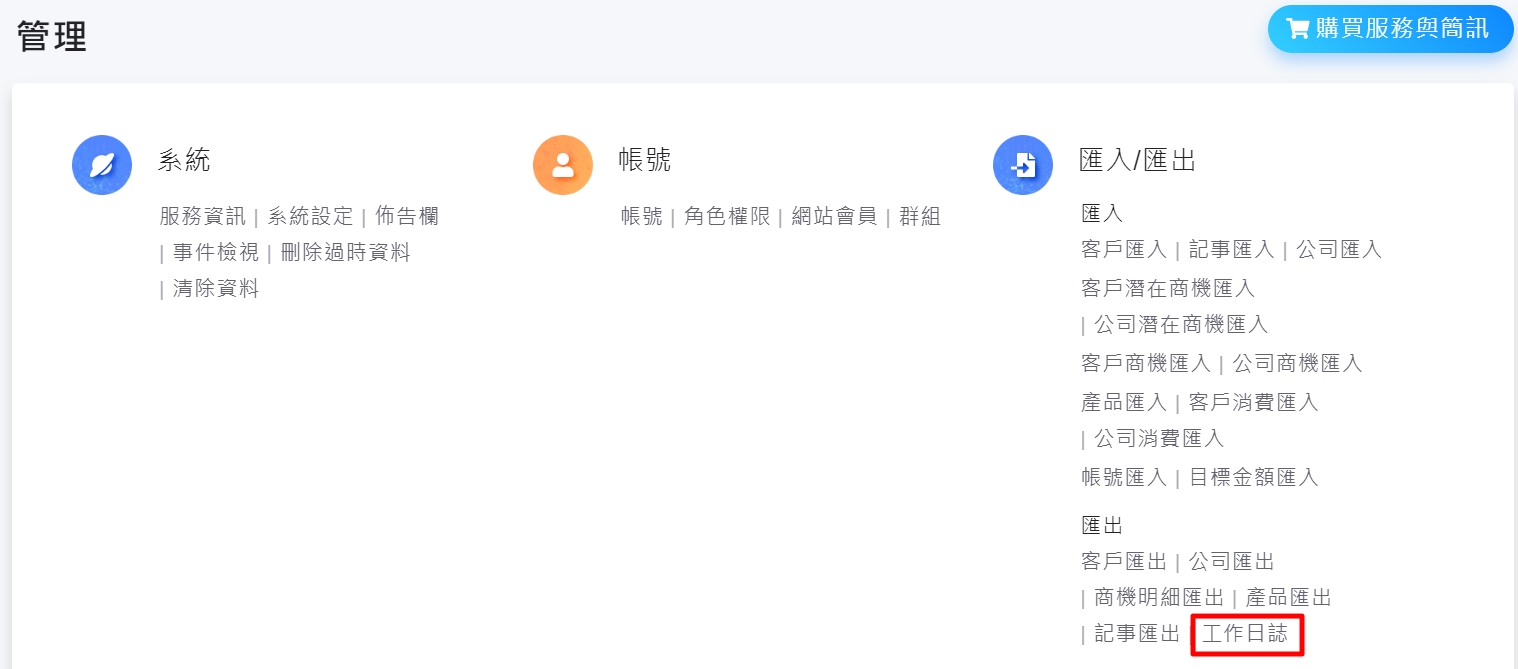
Task: Open 產品匯入 product import
Action: (1124, 402)
